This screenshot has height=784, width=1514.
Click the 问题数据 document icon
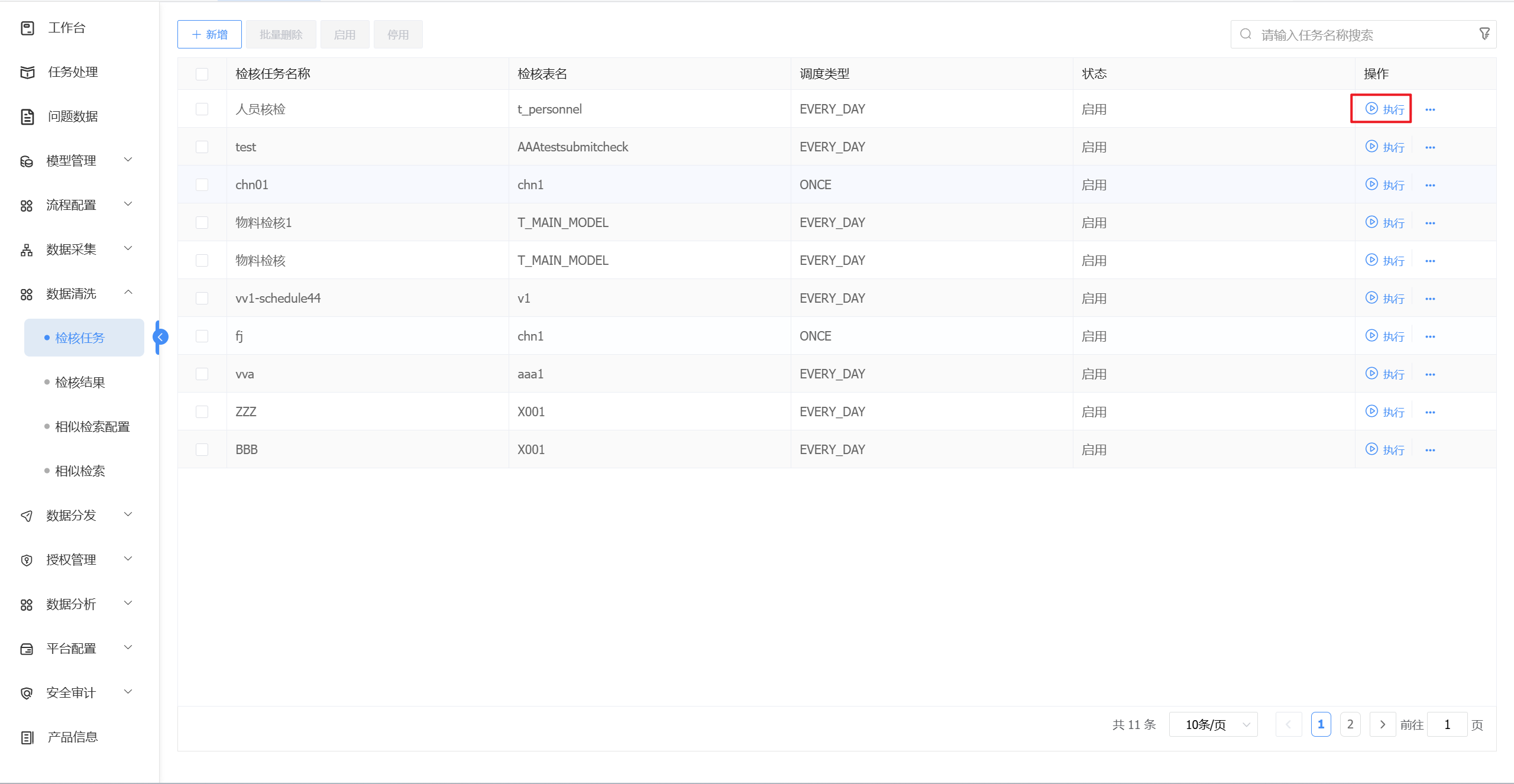[x=27, y=116]
